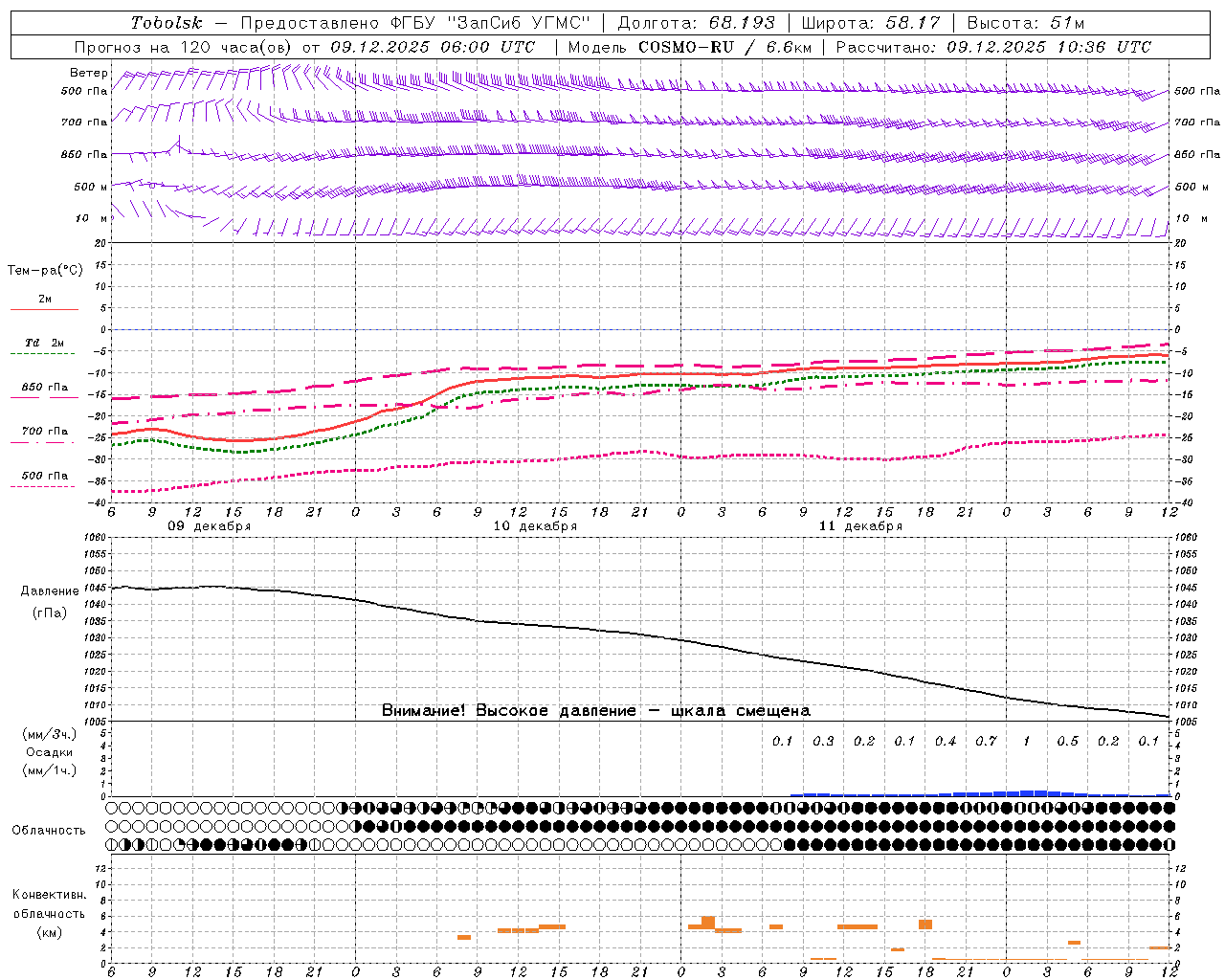
Task: Click "700 гПа" in the temperature legend
Action: point(45,432)
